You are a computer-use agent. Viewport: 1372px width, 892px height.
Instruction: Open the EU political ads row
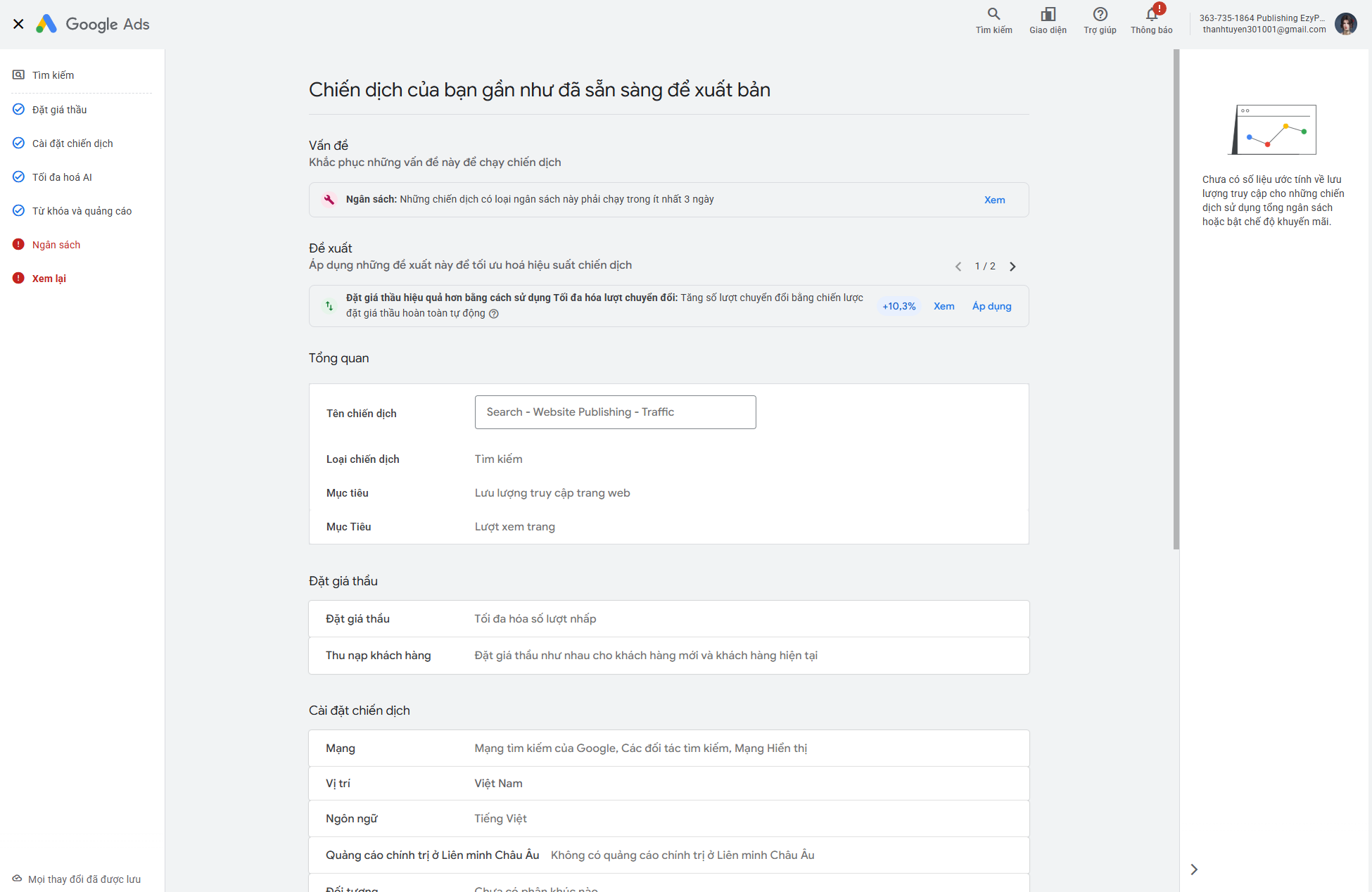[668, 855]
